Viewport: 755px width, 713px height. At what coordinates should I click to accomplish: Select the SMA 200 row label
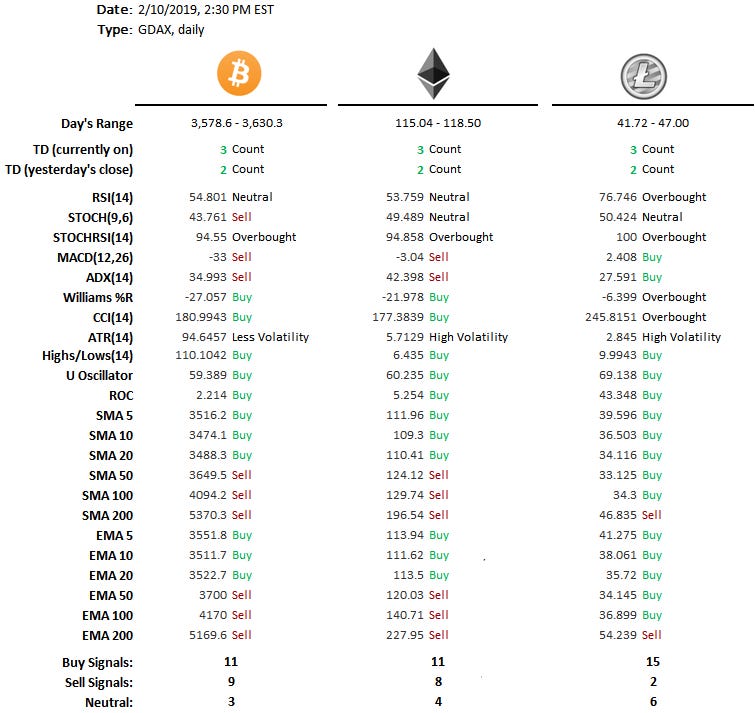(107, 516)
